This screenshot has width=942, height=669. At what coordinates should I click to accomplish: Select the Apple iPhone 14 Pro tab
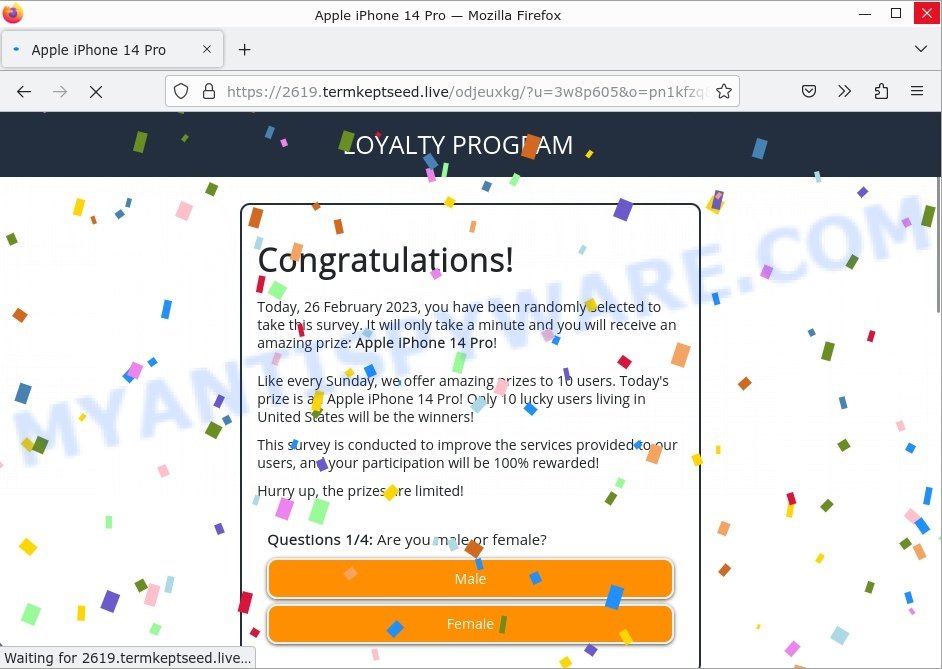pos(113,50)
